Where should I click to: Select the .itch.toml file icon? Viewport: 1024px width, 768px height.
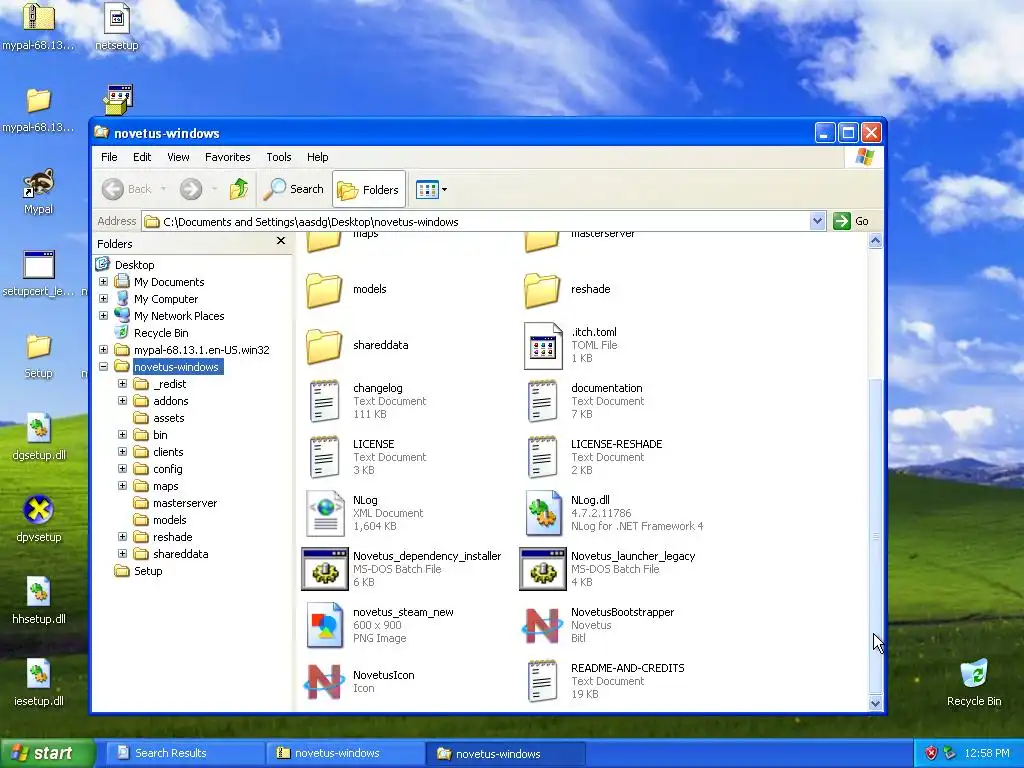(x=543, y=345)
